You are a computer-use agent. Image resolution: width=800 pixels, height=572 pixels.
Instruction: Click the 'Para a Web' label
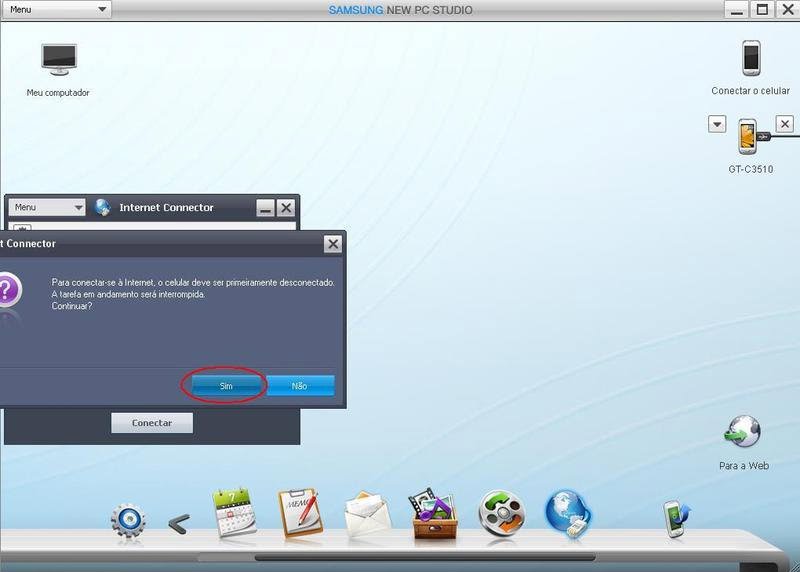[x=743, y=465]
